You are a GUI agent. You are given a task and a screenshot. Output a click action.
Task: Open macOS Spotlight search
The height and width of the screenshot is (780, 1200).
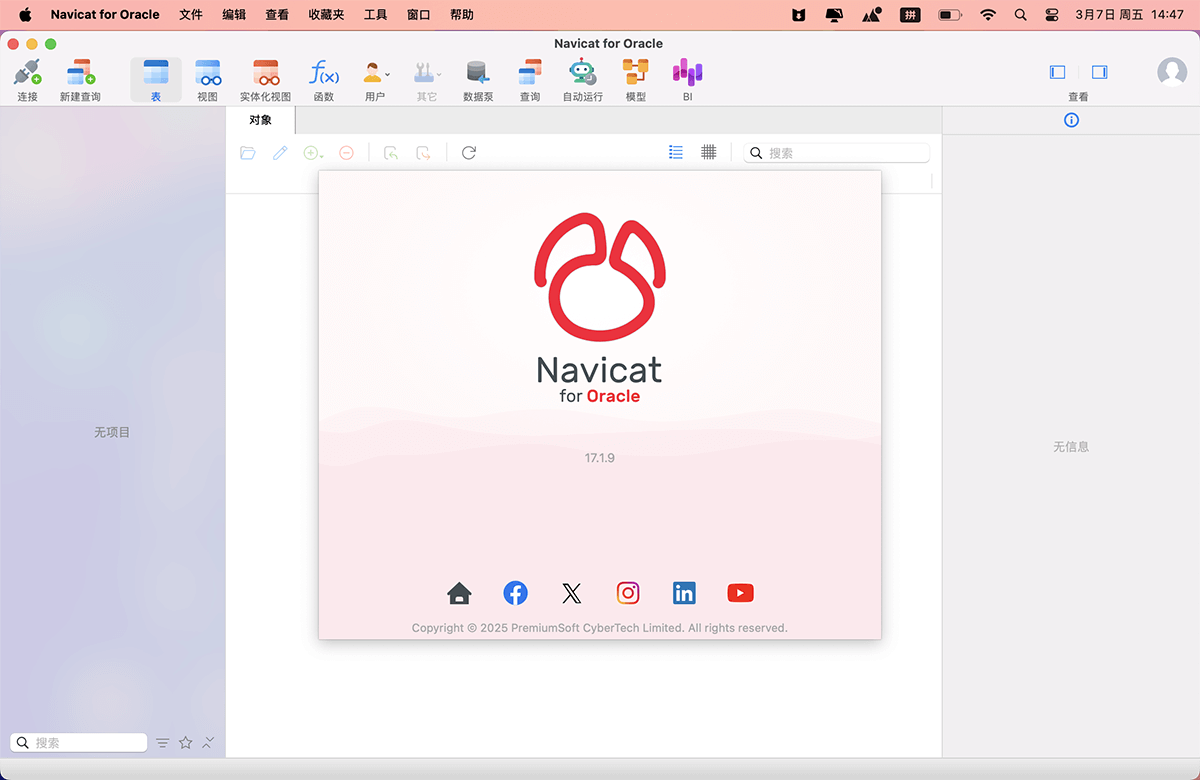1020,15
